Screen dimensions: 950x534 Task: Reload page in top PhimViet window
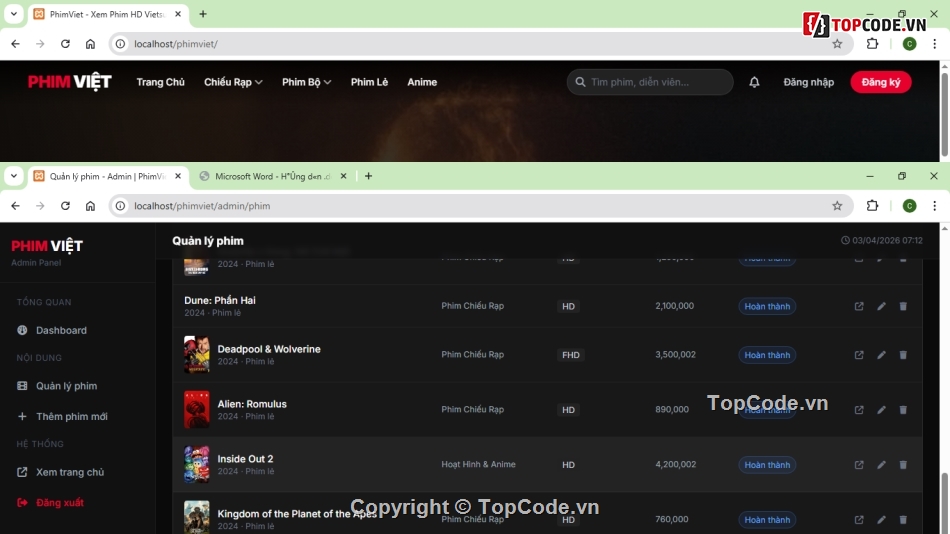65,44
